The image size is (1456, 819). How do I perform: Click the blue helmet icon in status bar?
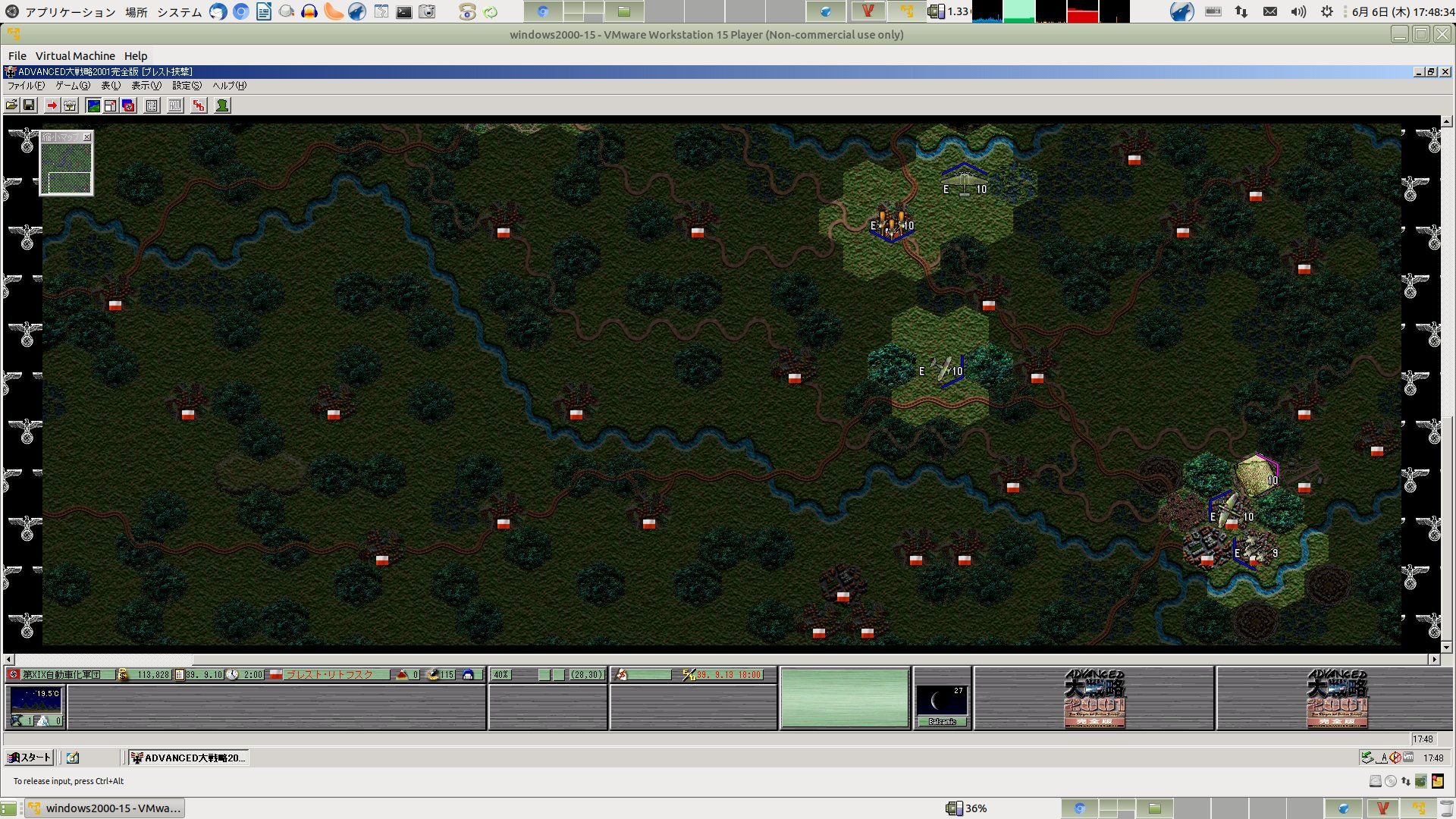click(468, 675)
